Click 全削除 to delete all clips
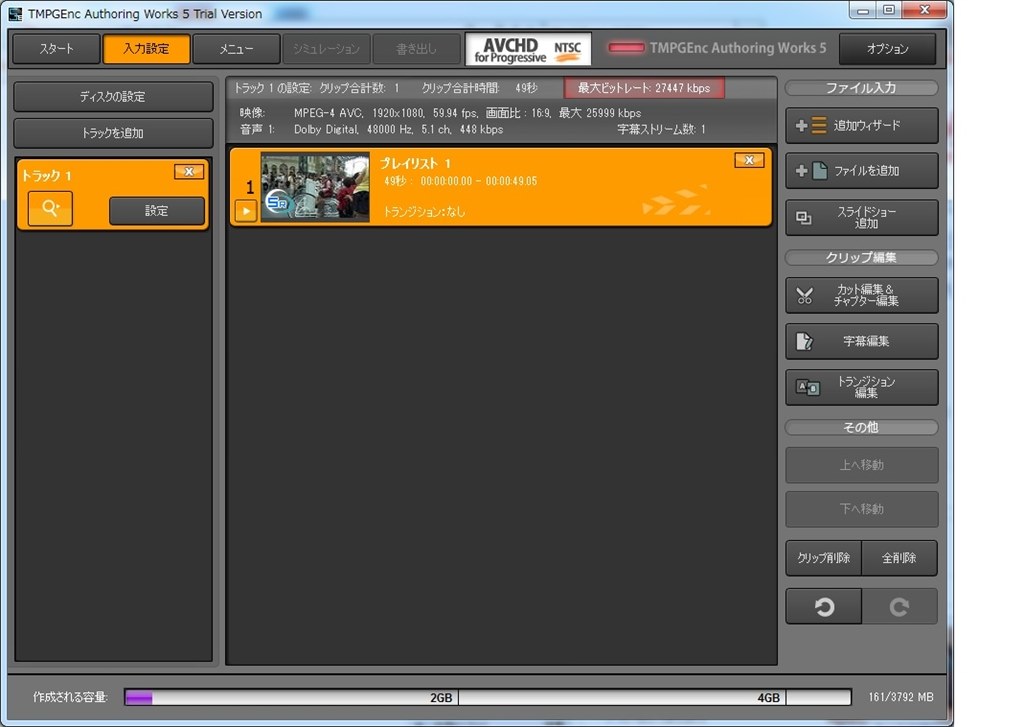Viewport: 1024px width, 727px height. [x=899, y=558]
